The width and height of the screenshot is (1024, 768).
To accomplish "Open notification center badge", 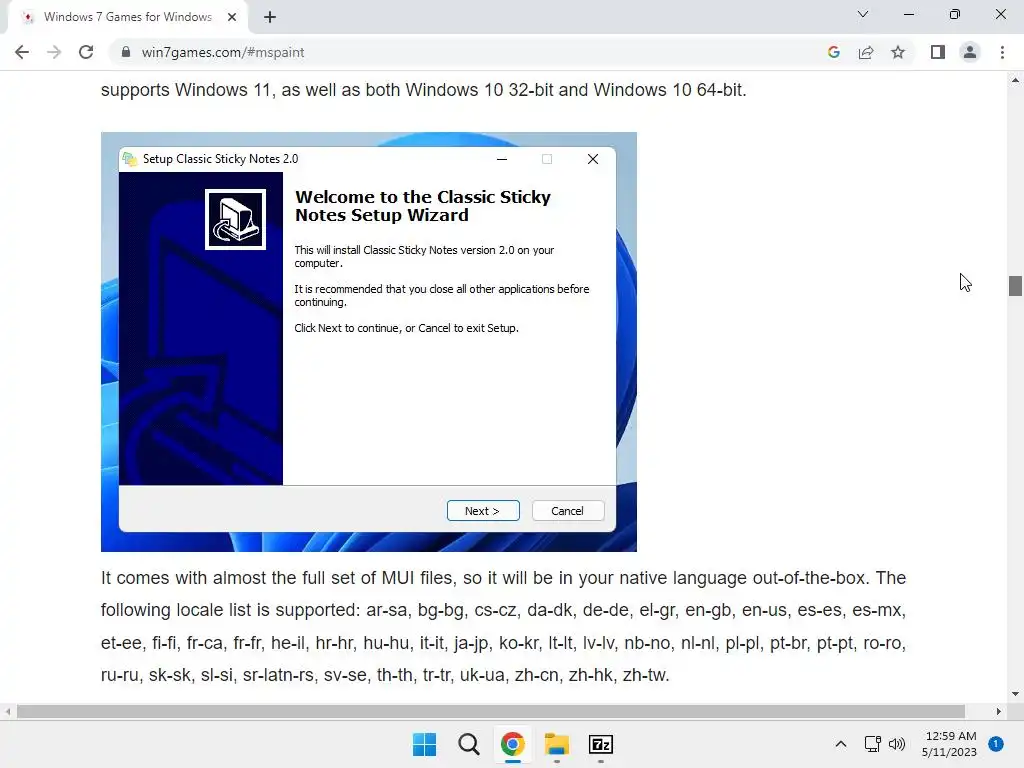I will (x=996, y=743).
